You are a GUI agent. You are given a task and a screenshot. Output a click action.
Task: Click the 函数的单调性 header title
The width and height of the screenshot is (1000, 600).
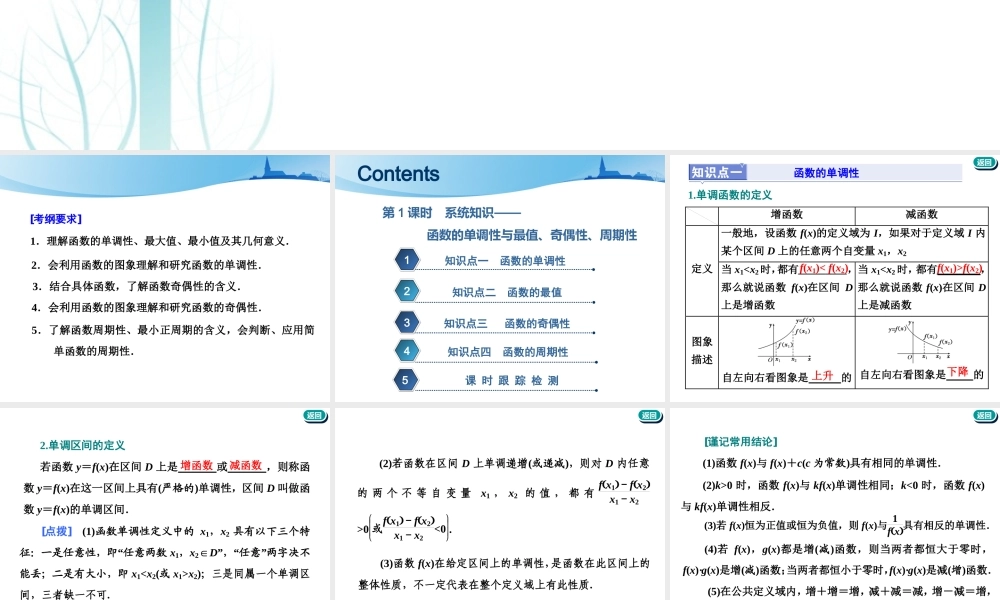click(x=828, y=171)
